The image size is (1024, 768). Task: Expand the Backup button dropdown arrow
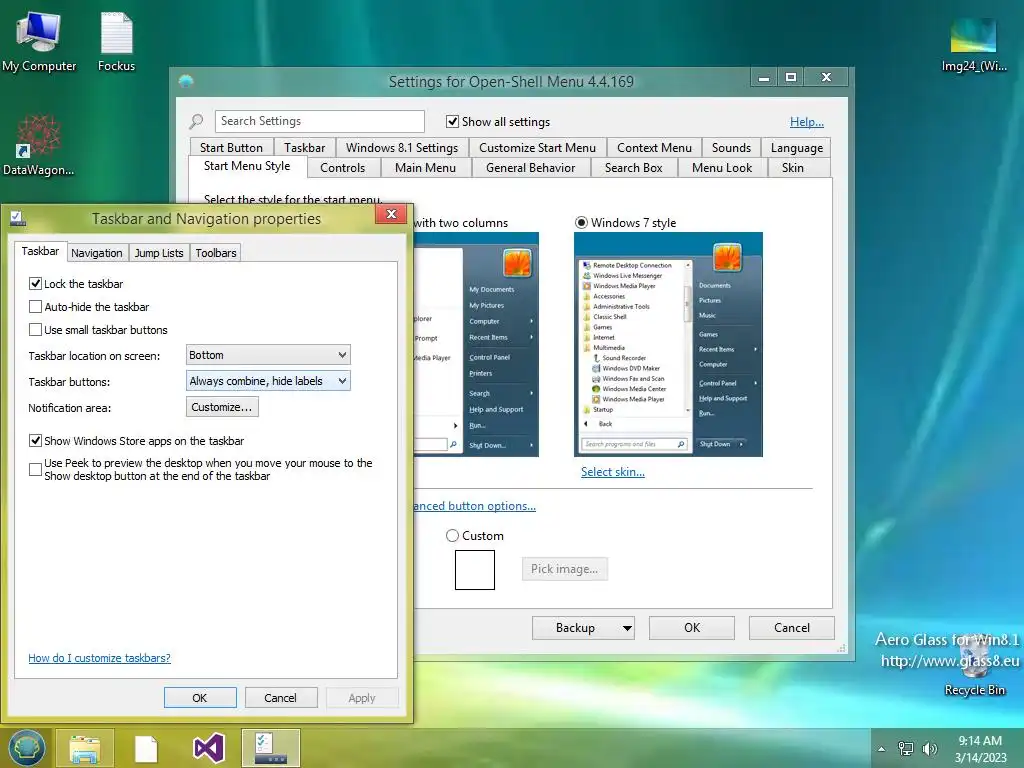tap(627, 628)
